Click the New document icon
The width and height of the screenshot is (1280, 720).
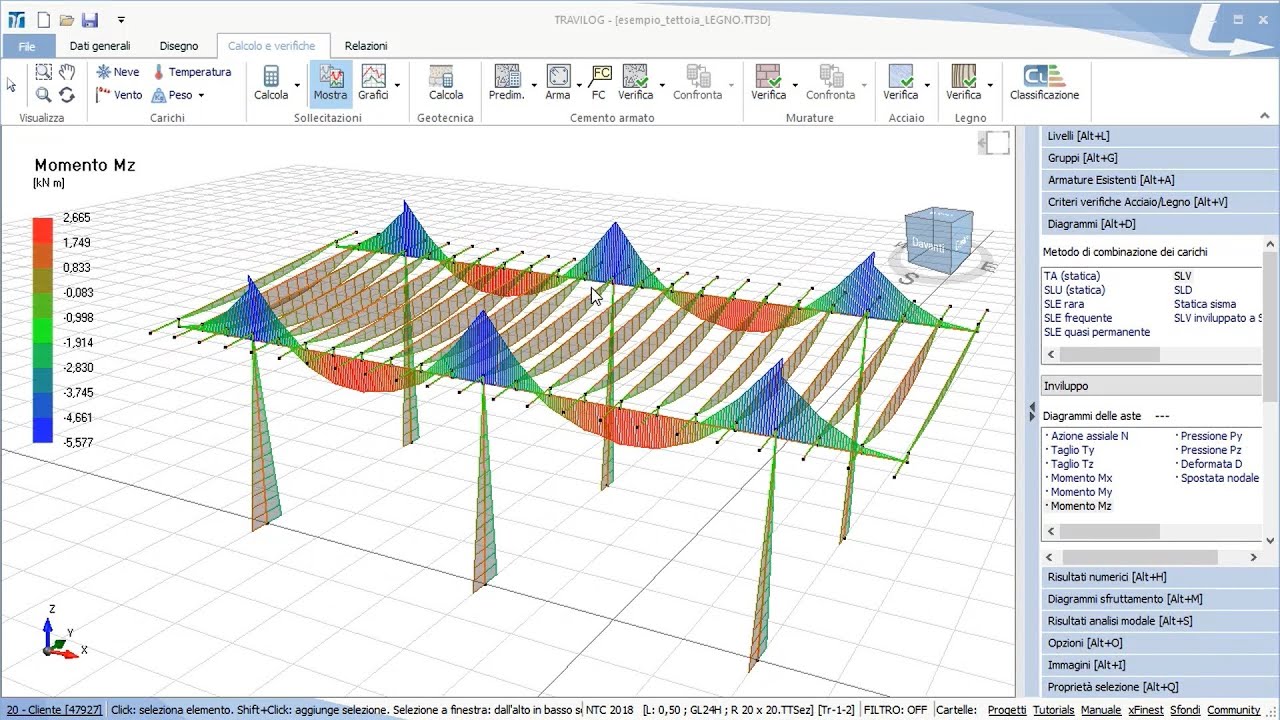pyautogui.click(x=43, y=20)
